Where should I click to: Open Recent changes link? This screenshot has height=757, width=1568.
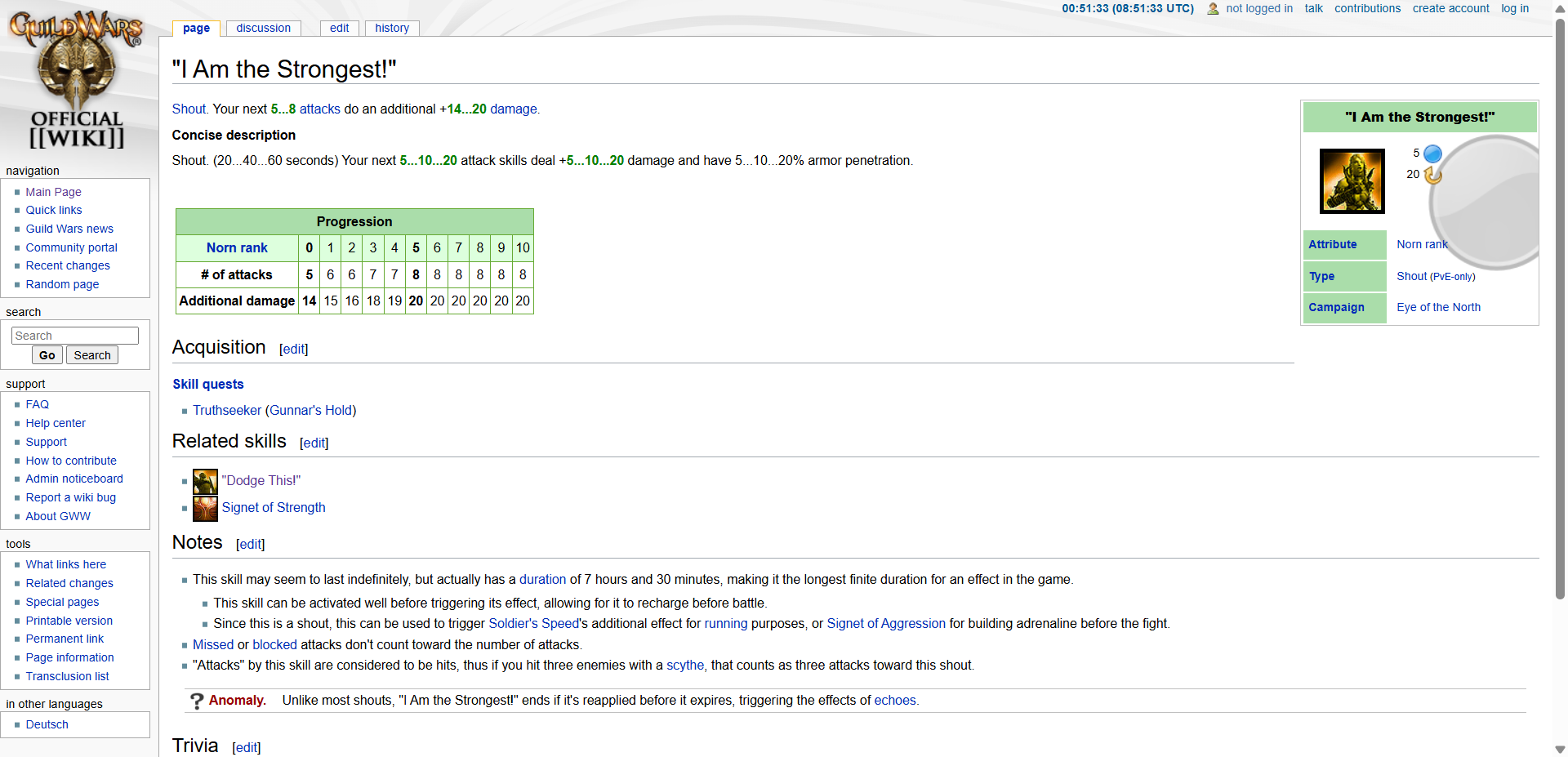68,265
